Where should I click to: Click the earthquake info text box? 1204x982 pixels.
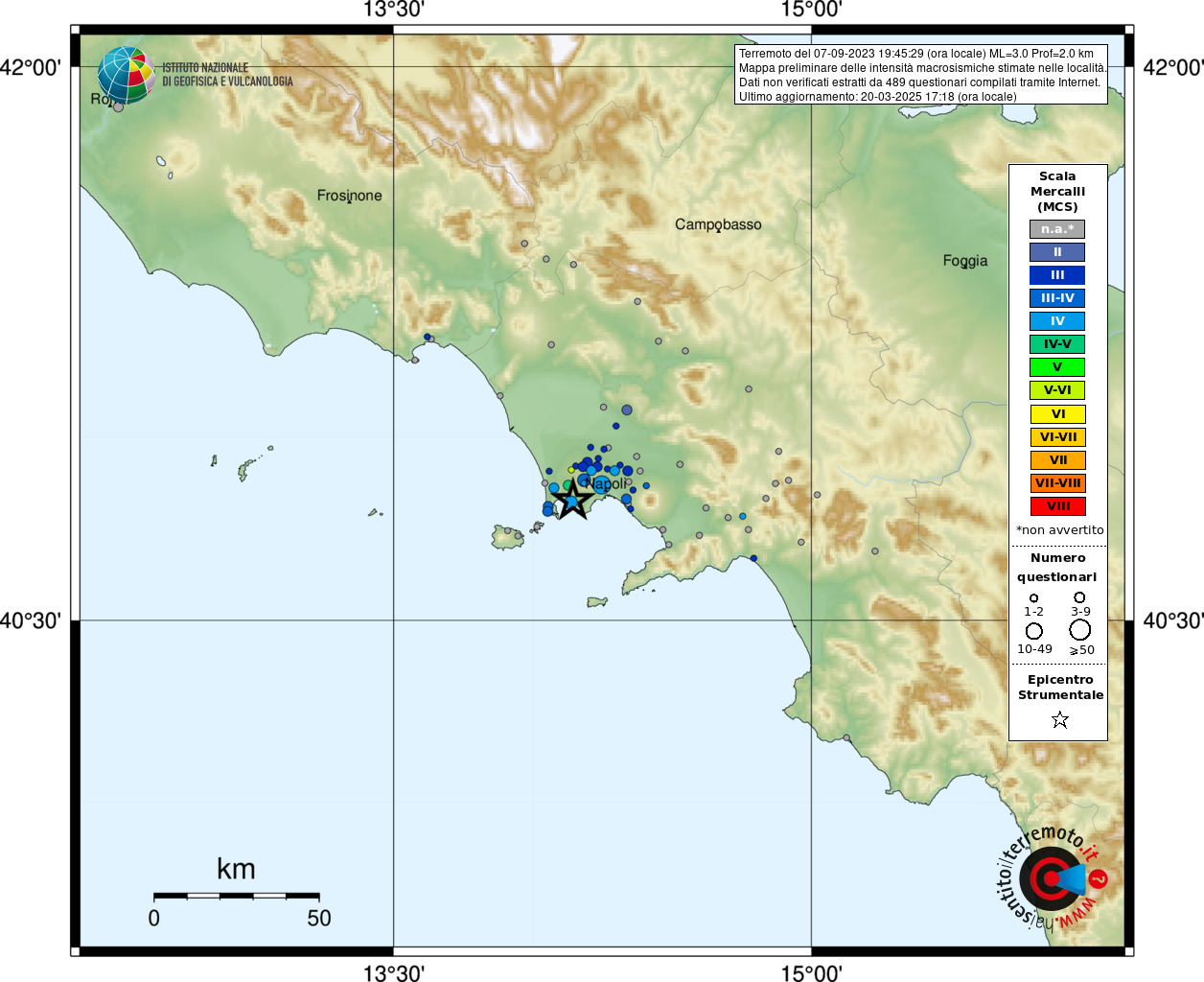(921, 75)
